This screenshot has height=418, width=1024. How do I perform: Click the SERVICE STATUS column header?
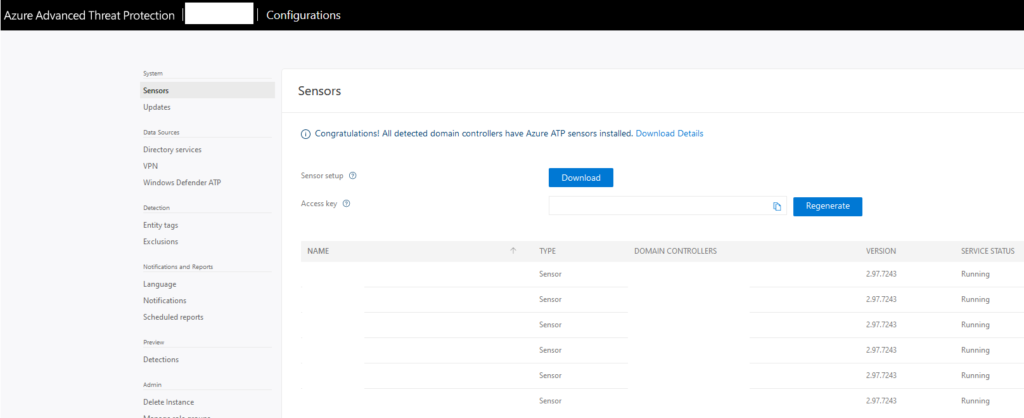pos(987,251)
